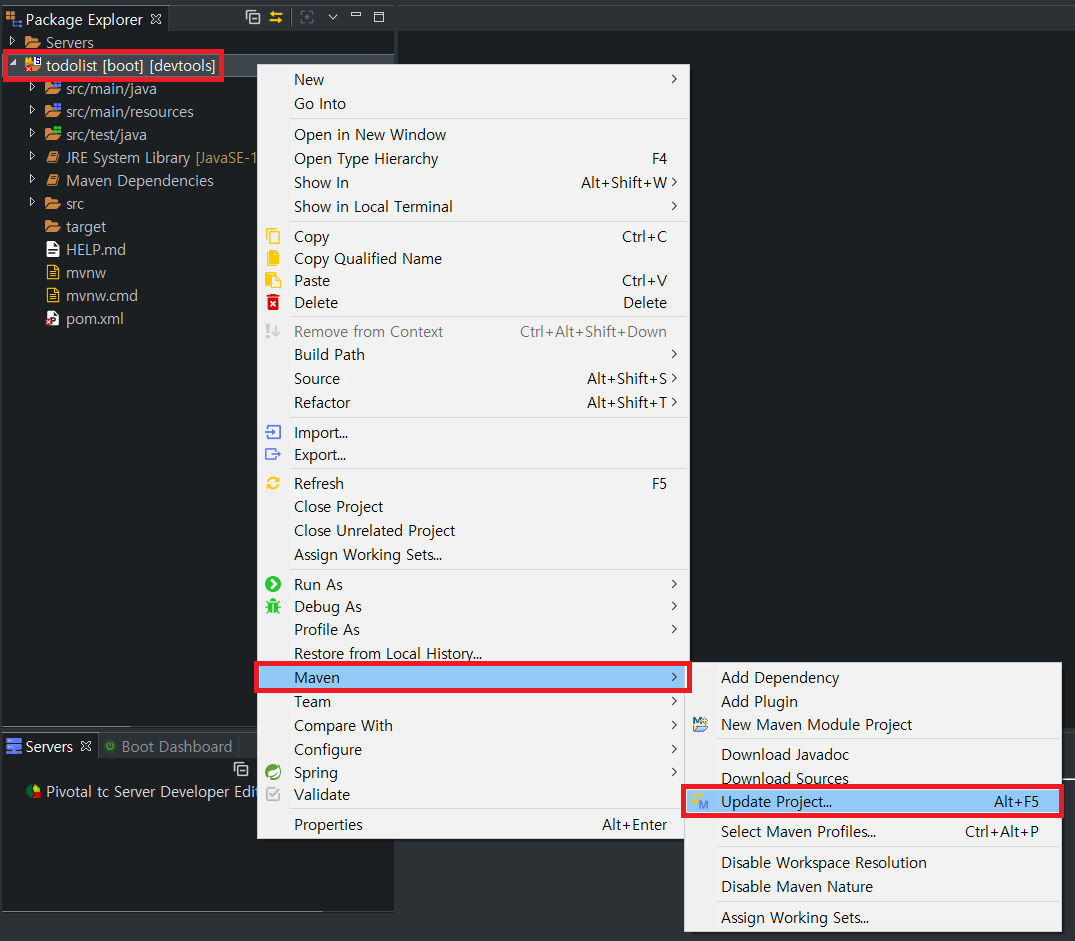Open the New submenu
The width and height of the screenshot is (1075, 941).
point(473,80)
